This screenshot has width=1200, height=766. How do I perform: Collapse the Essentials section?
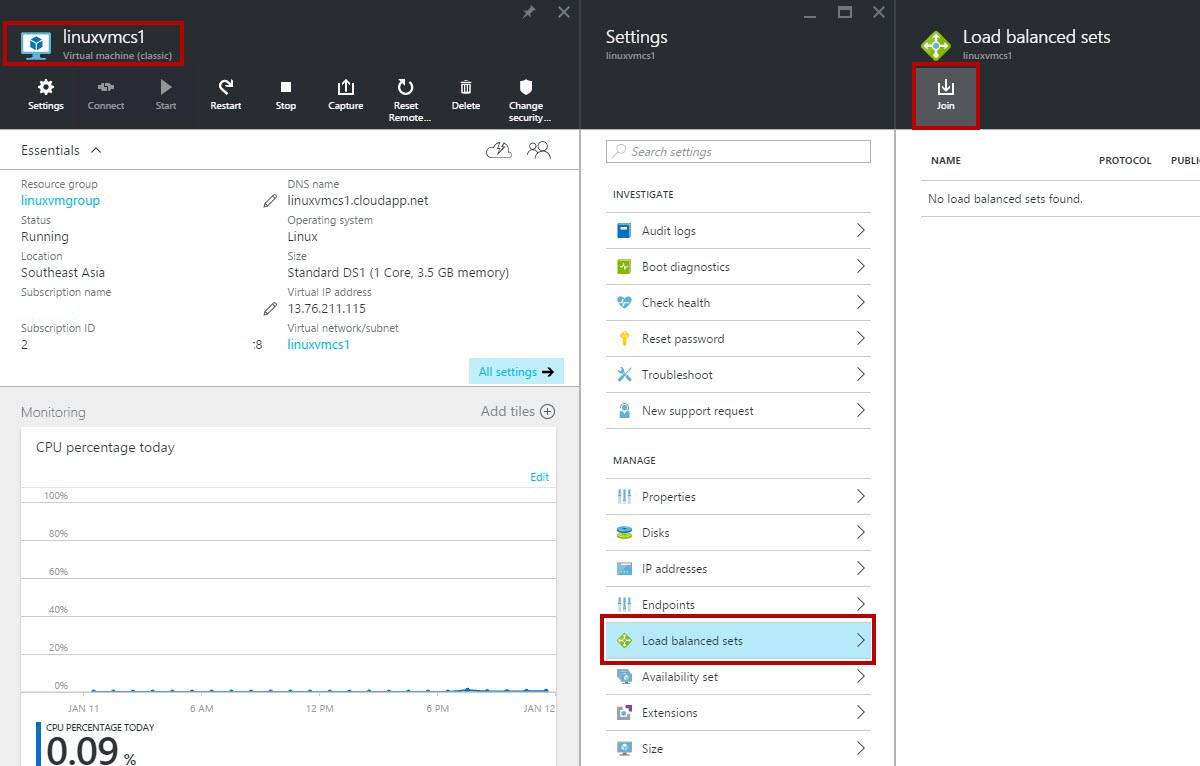pos(96,150)
